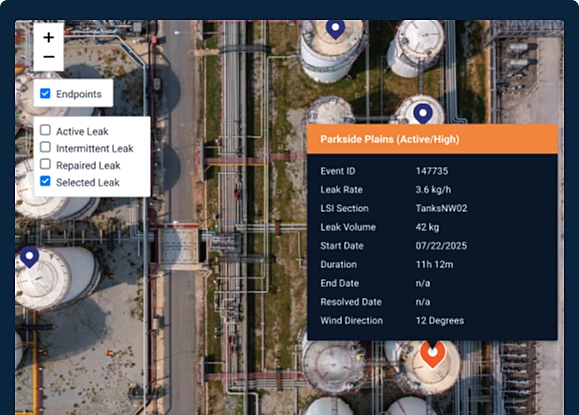This screenshot has width=579, height=415.
Task: Select the blue endpoint pin on the top tank
Action: pos(335,29)
